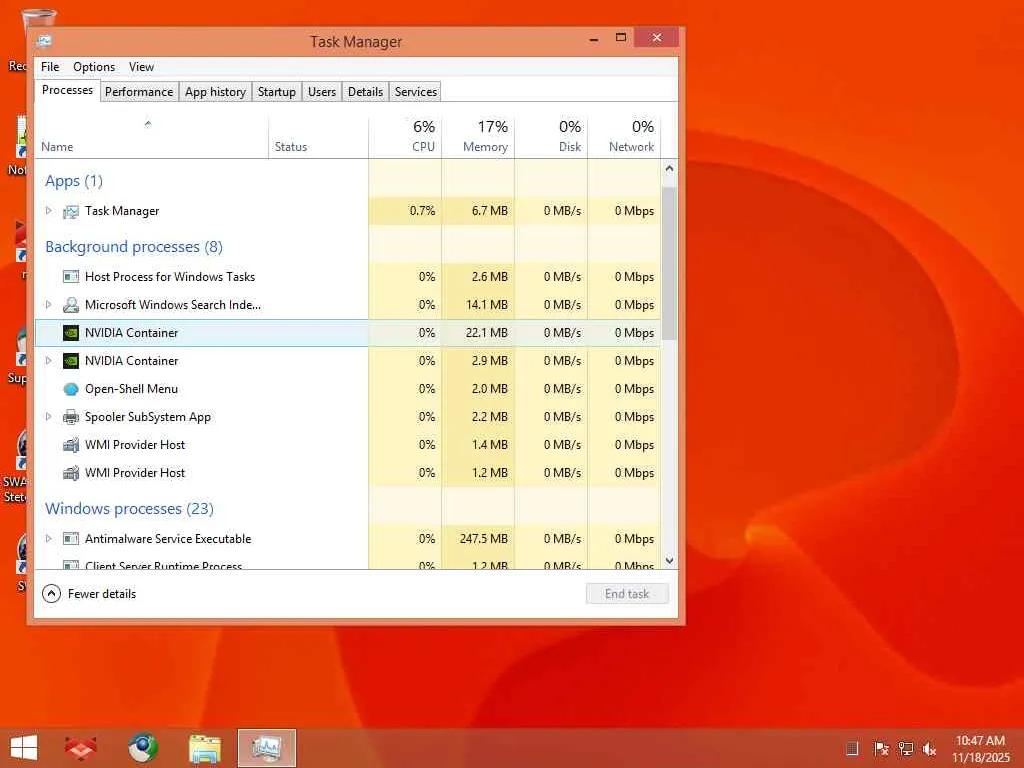Switch to the App history tab
The height and width of the screenshot is (768, 1024).
216,92
